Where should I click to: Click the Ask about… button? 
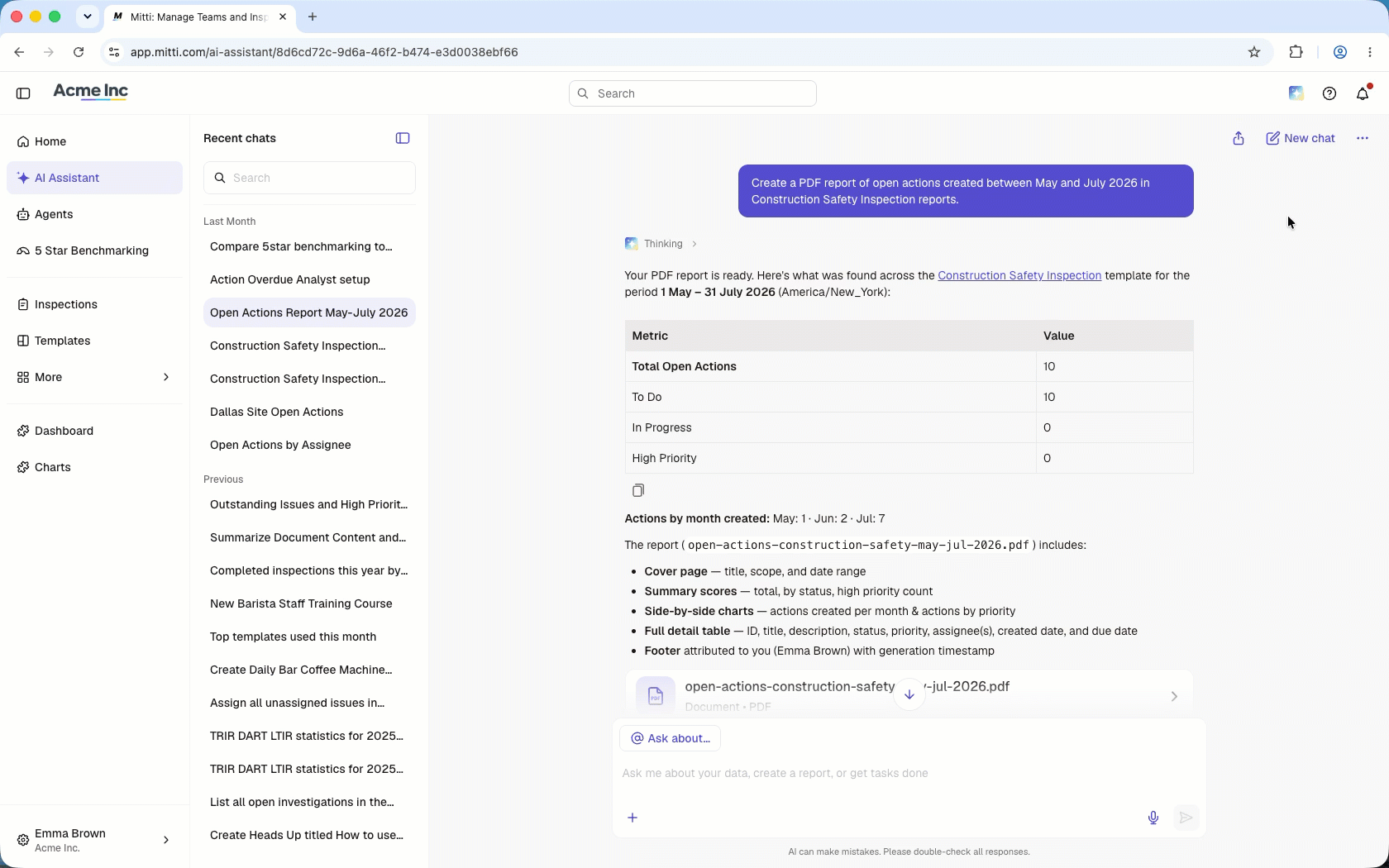(x=671, y=738)
